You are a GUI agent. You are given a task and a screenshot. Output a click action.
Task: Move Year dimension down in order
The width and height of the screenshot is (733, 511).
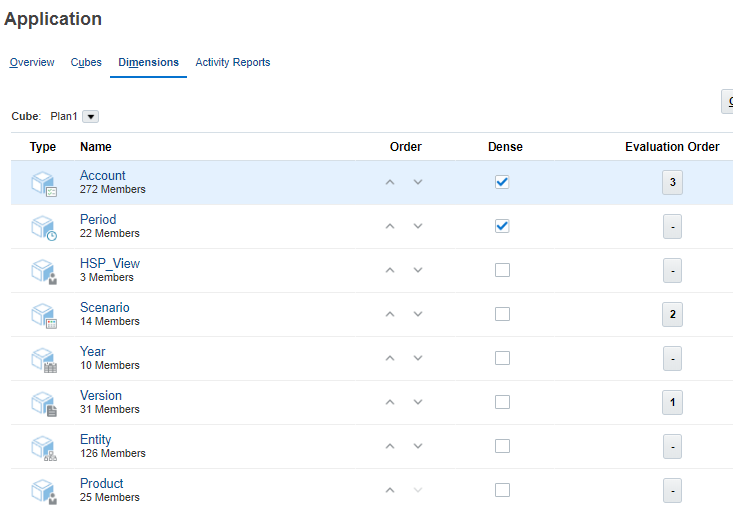point(418,358)
